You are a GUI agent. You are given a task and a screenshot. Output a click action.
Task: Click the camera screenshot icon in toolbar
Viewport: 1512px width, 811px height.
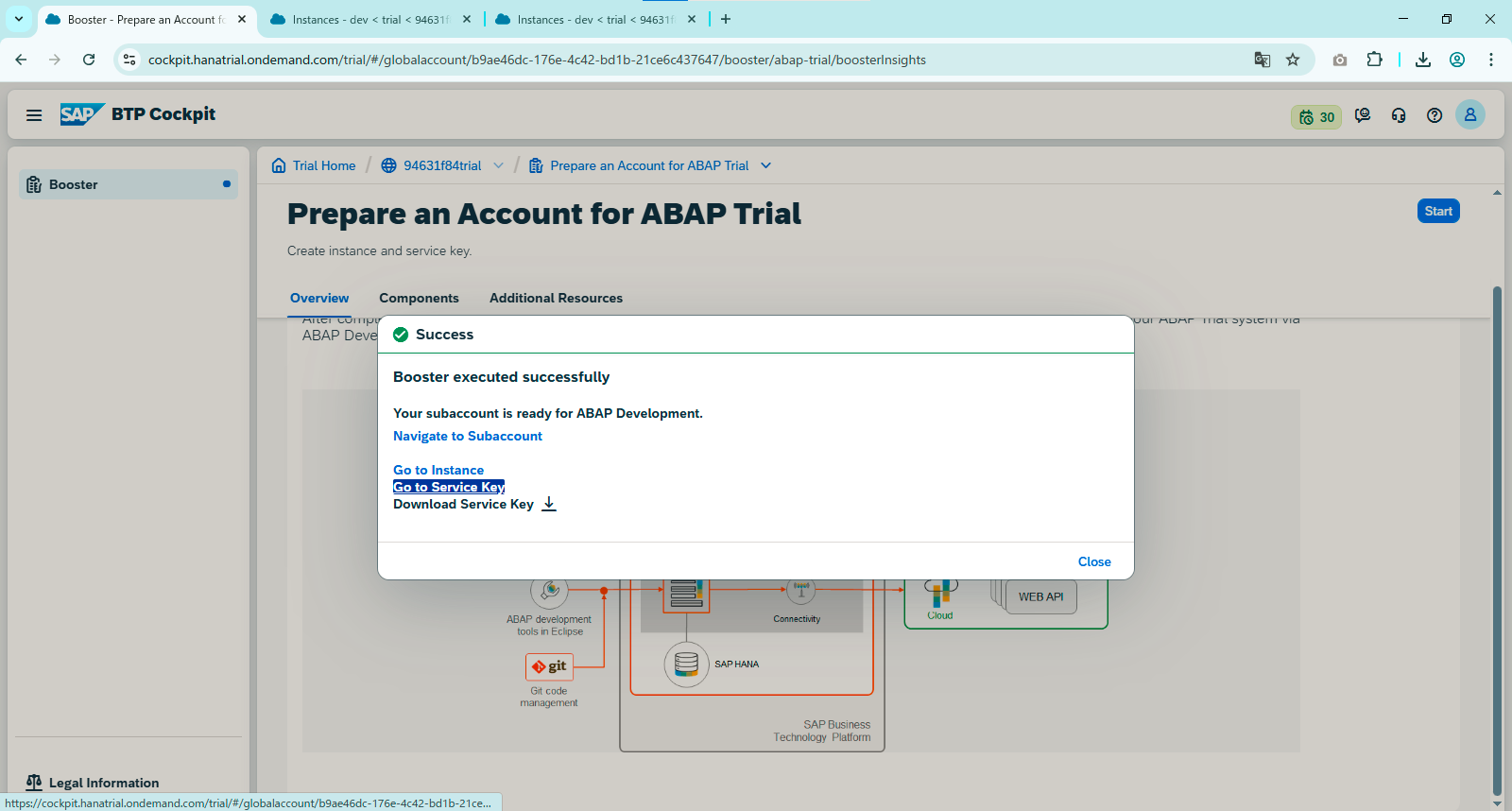tap(1340, 60)
